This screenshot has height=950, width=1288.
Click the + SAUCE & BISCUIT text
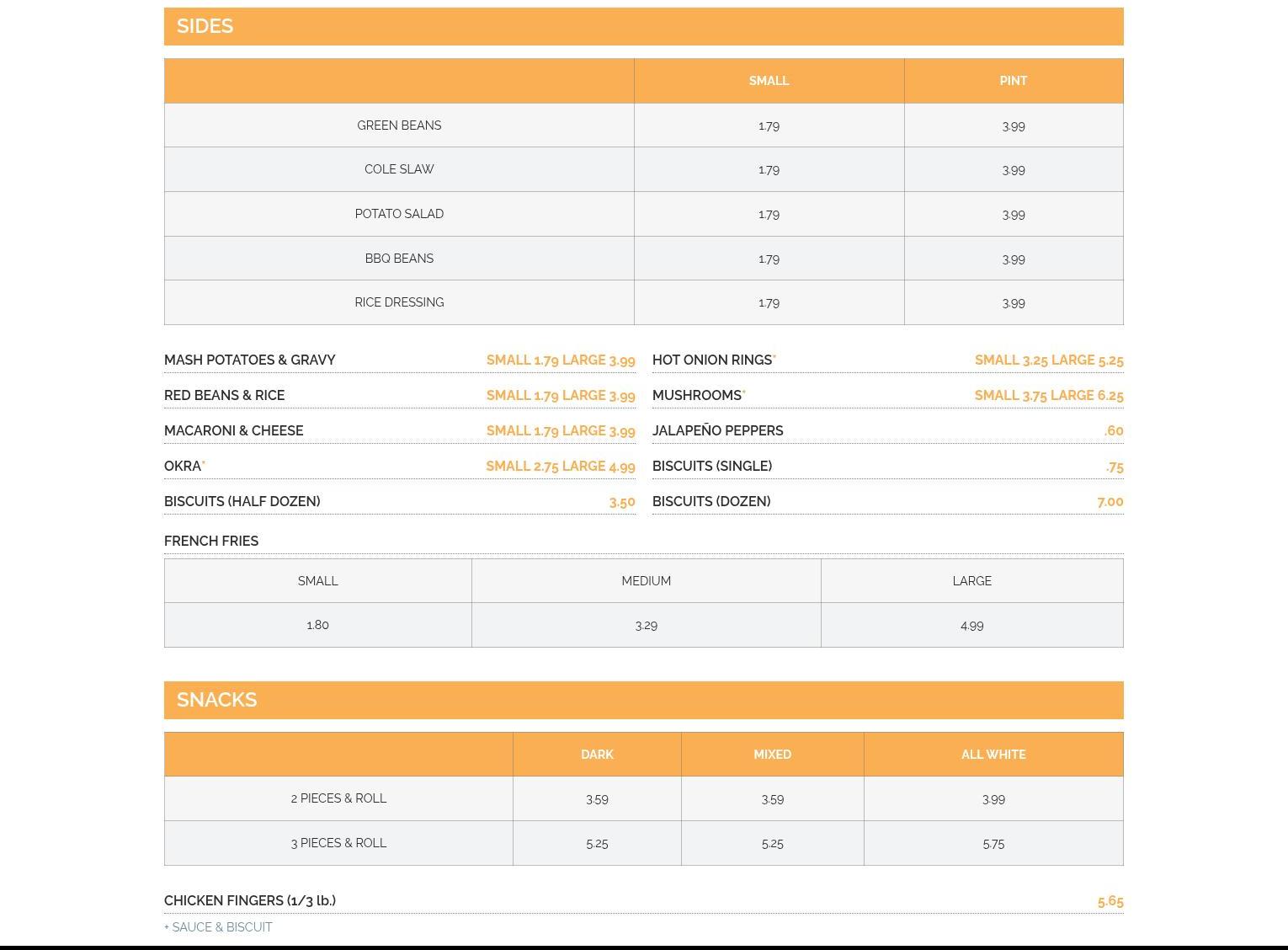[218, 927]
